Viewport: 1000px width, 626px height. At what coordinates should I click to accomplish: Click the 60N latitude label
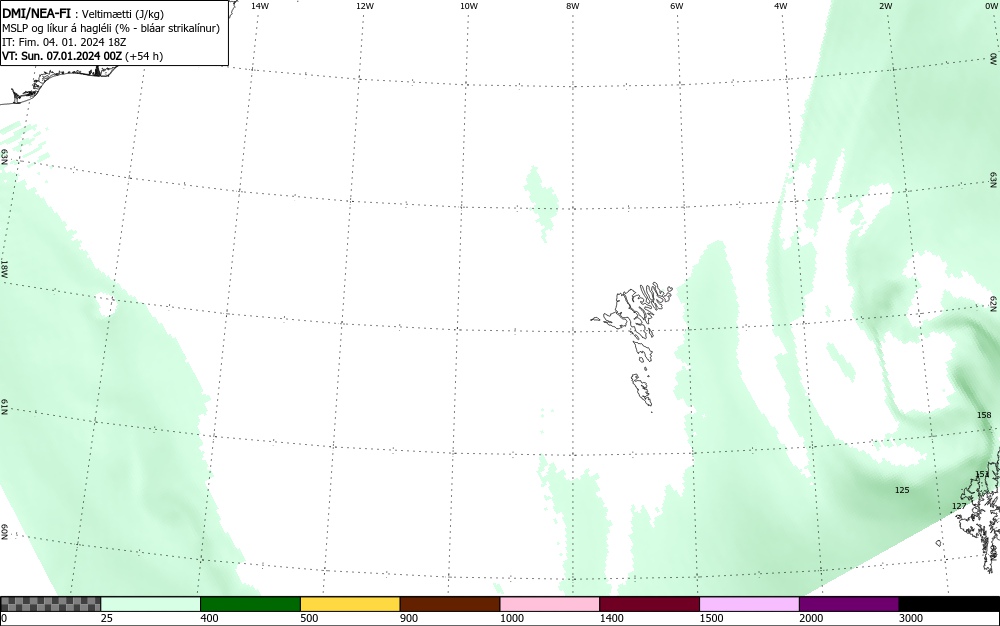pyautogui.click(x=4, y=532)
